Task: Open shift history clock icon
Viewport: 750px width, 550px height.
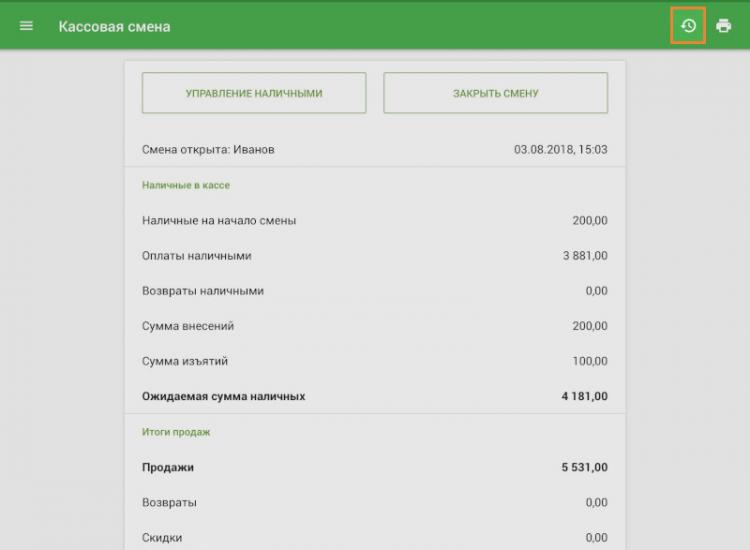Action: click(x=688, y=26)
